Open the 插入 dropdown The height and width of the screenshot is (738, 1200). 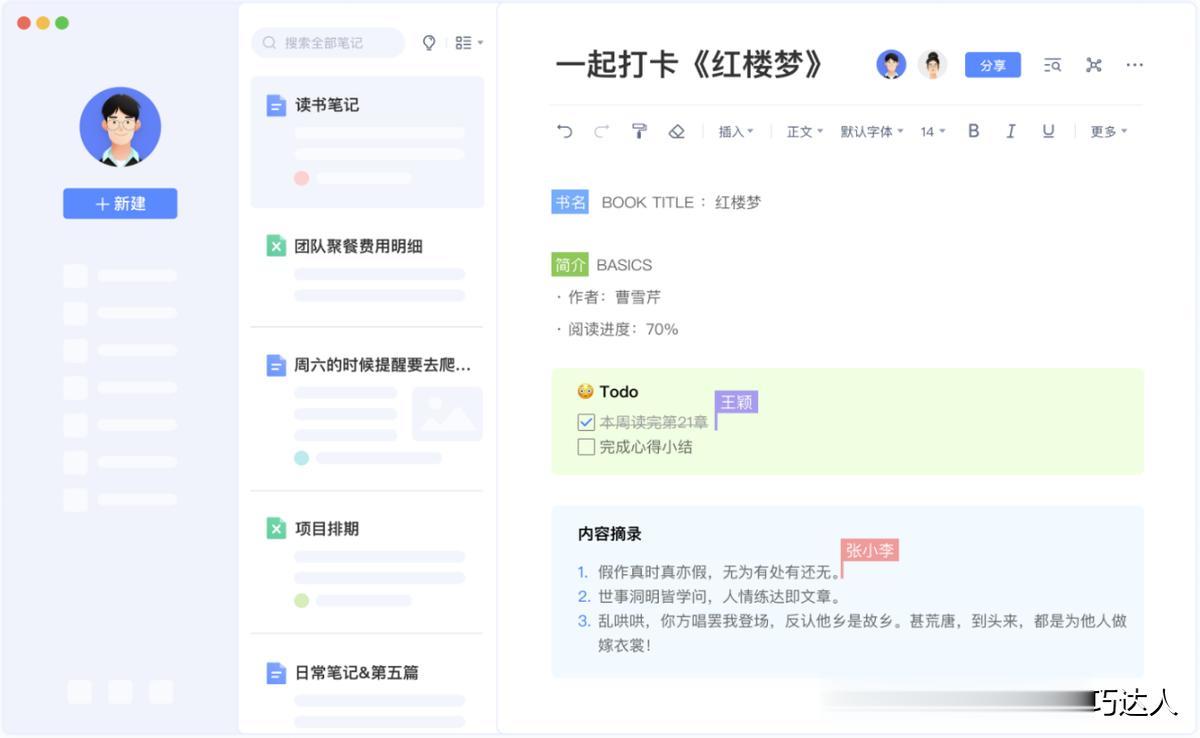coord(736,132)
